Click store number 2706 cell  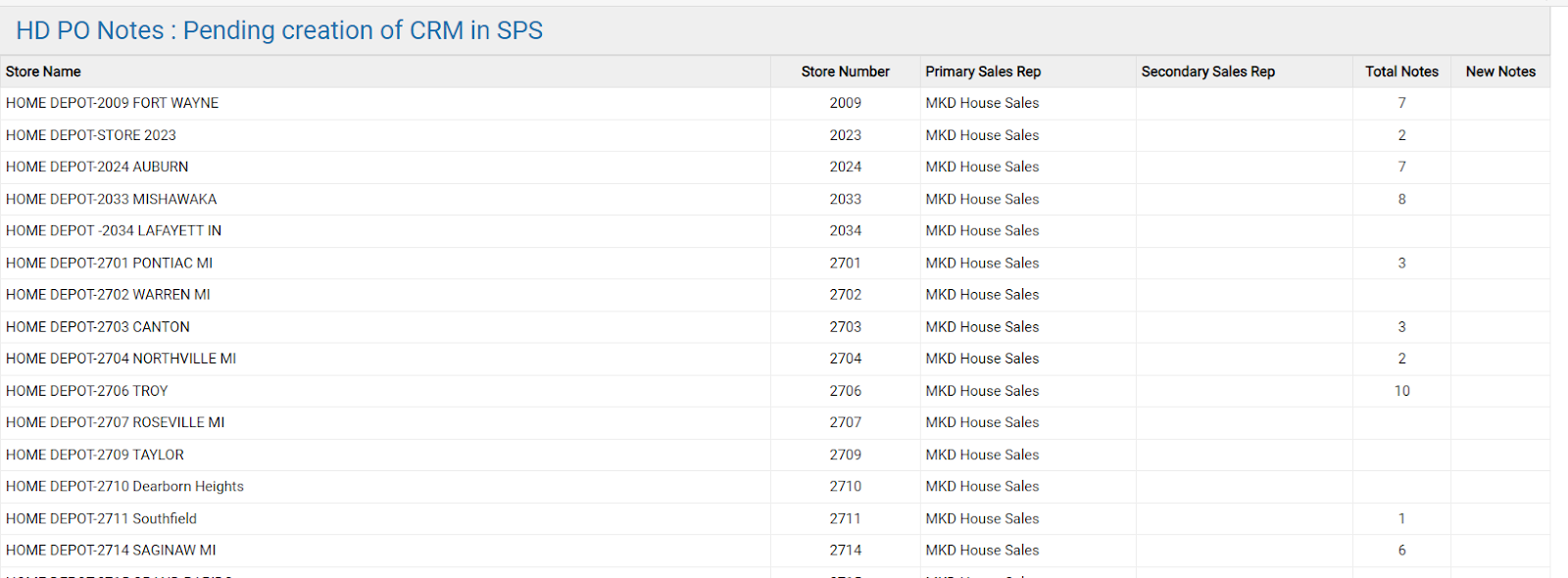[x=845, y=391]
